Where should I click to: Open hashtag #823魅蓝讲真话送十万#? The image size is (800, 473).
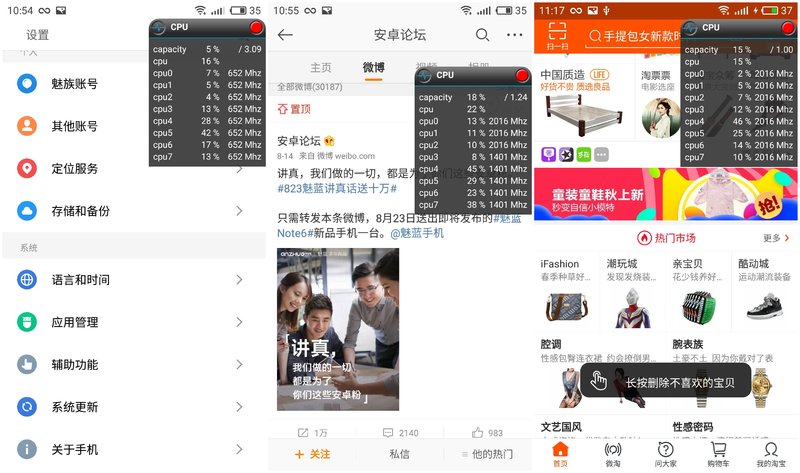coord(337,189)
